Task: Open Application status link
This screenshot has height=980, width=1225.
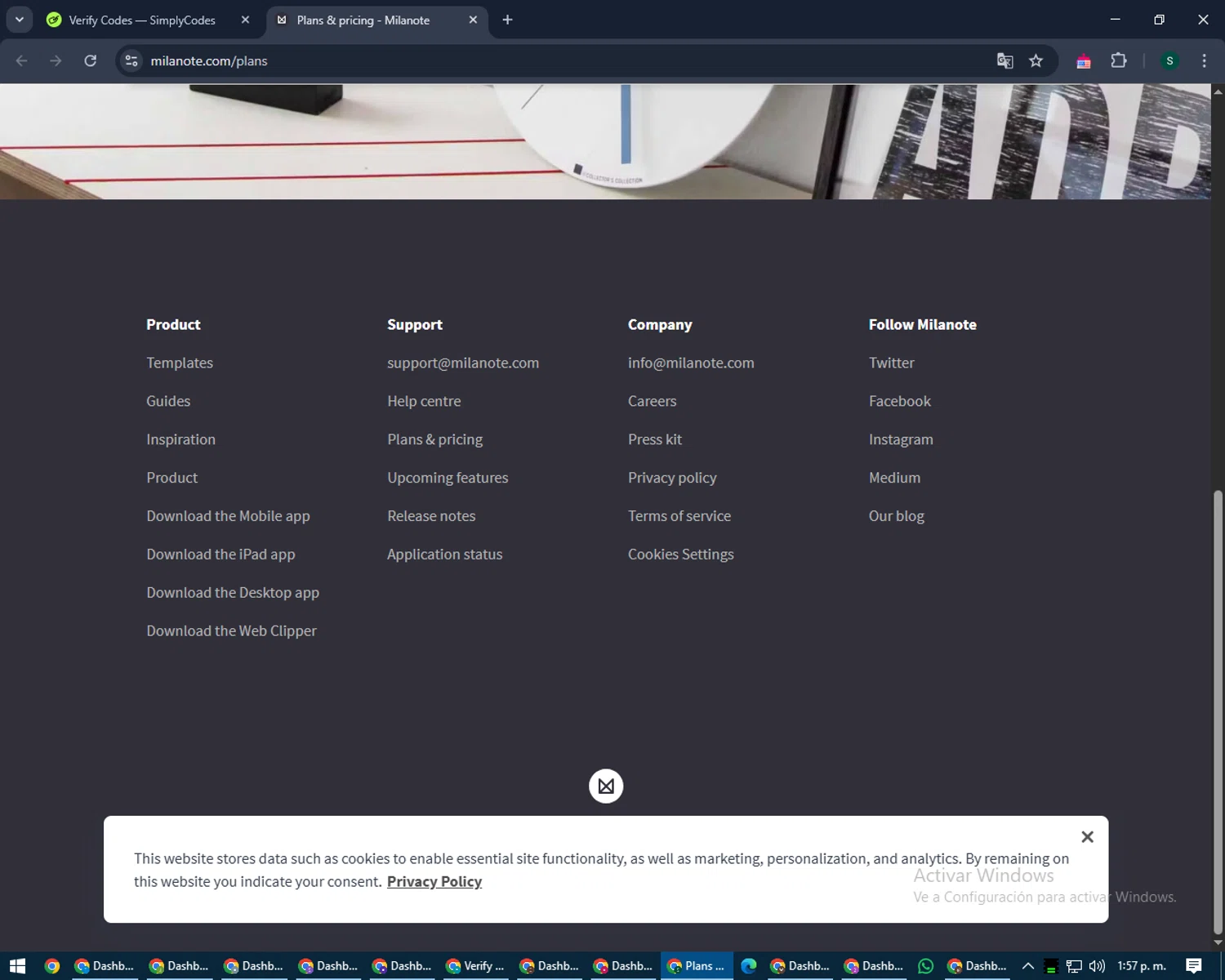Action: coord(445,555)
